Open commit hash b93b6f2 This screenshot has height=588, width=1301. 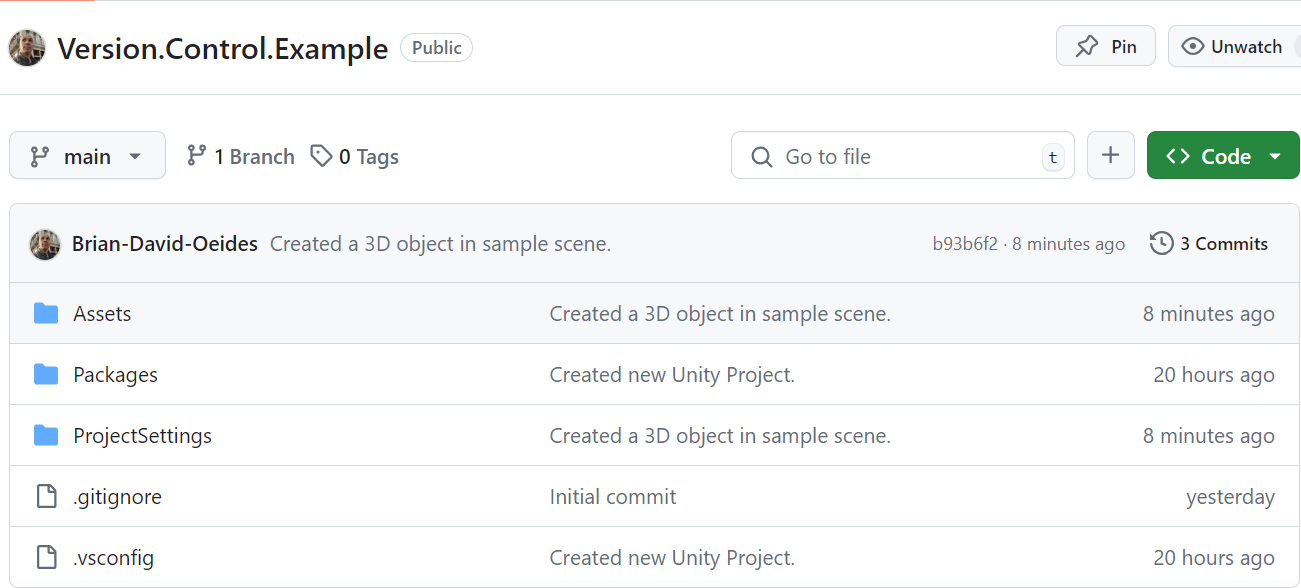pos(964,244)
